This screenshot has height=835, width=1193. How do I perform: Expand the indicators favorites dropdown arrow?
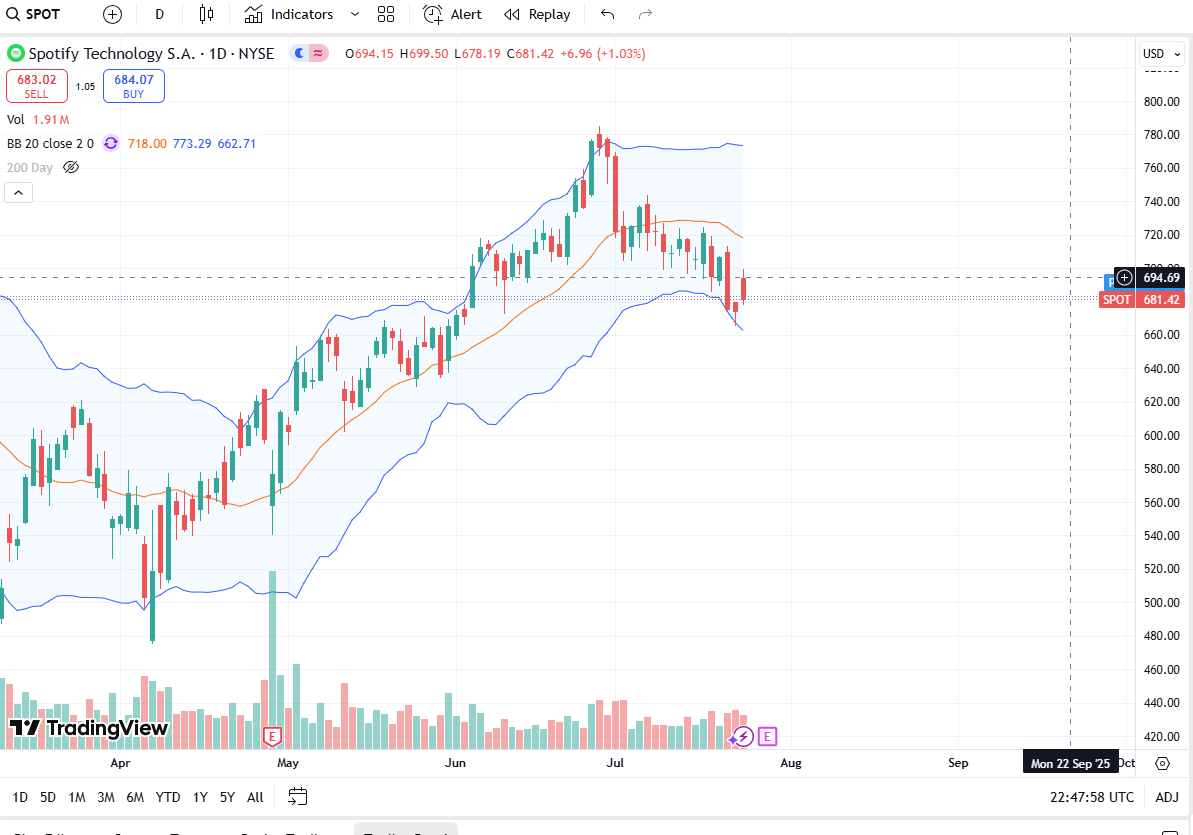pyautogui.click(x=355, y=14)
